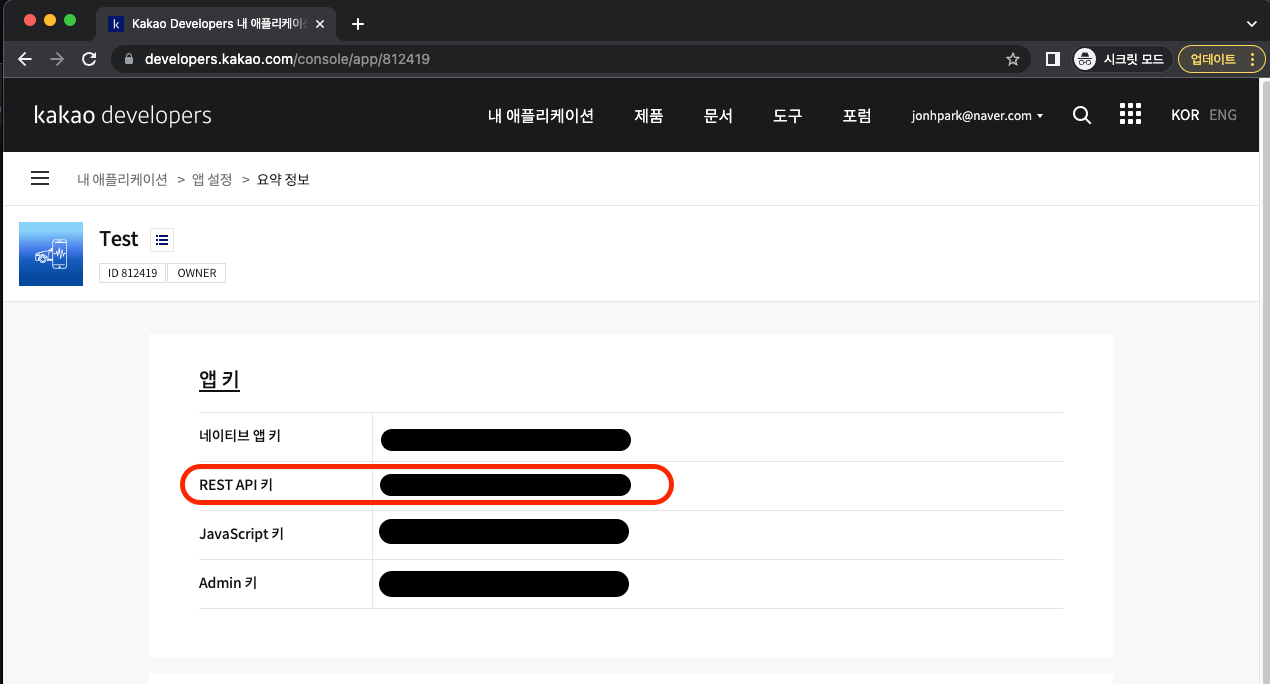Toggle the browser side panel icon
The image size is (1270, 684).
pyautogui.click(x=1052, y=59)
